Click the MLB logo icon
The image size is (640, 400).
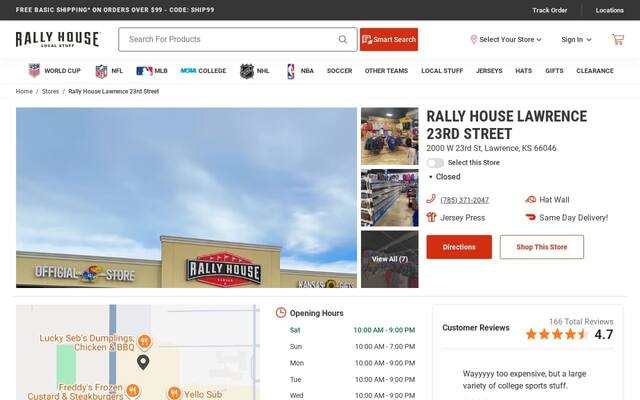pos(144,71)
